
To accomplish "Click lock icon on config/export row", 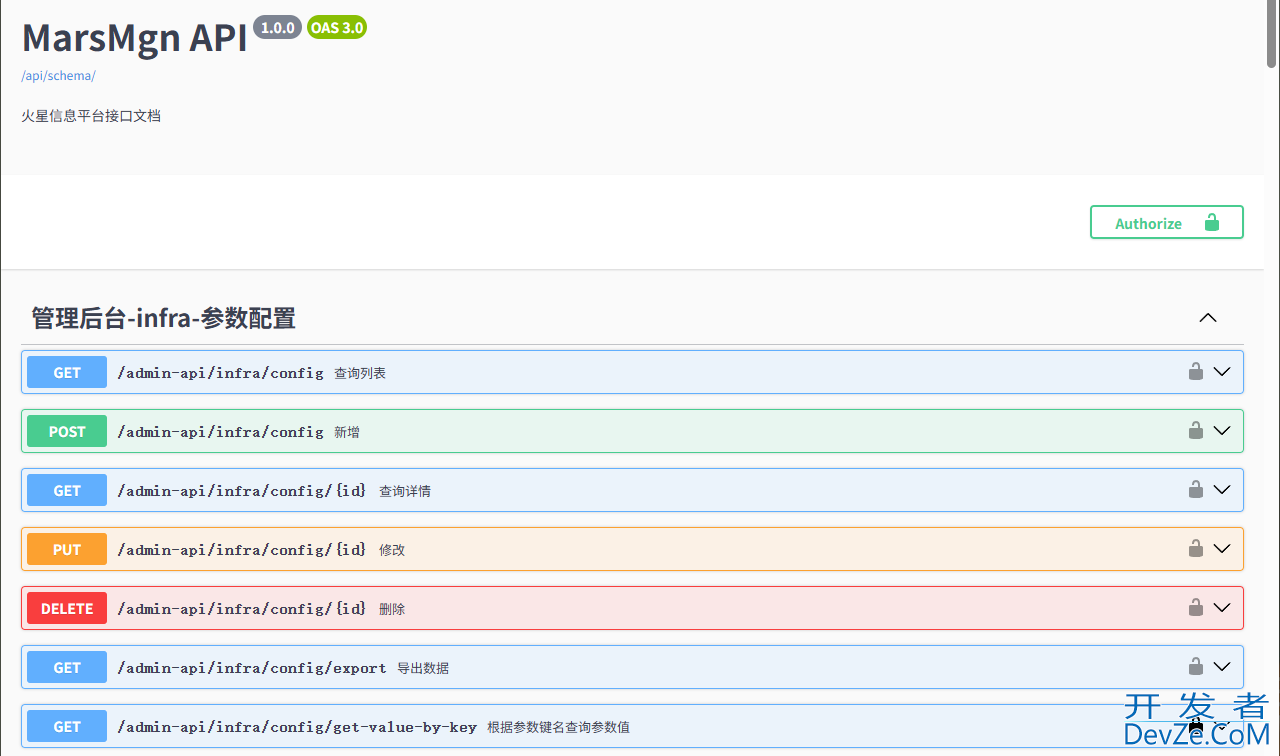I will (x=1195, y=667).
